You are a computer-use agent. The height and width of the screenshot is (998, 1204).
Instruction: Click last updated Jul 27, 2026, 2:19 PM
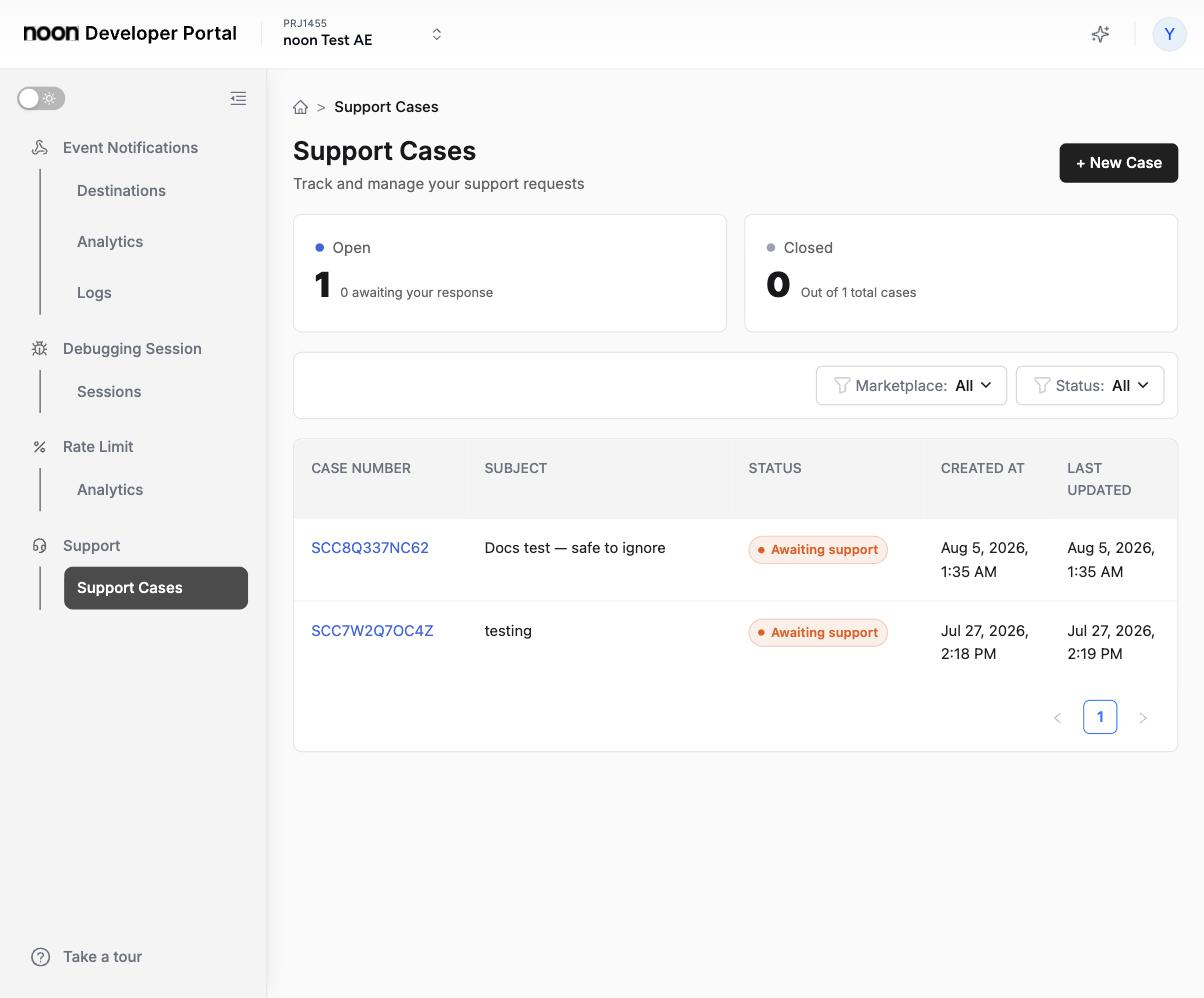1111,642
